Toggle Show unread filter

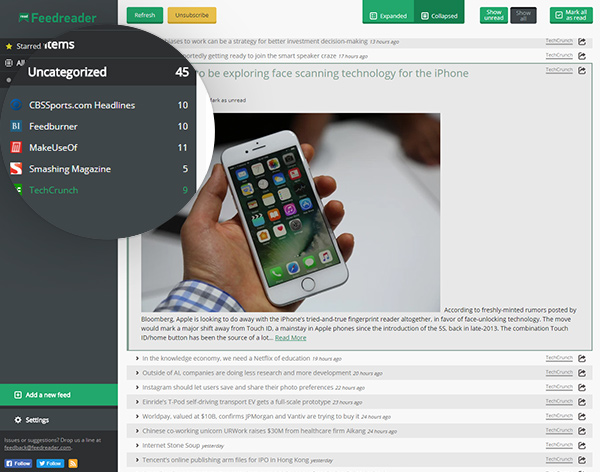click(x=494, y=16)
